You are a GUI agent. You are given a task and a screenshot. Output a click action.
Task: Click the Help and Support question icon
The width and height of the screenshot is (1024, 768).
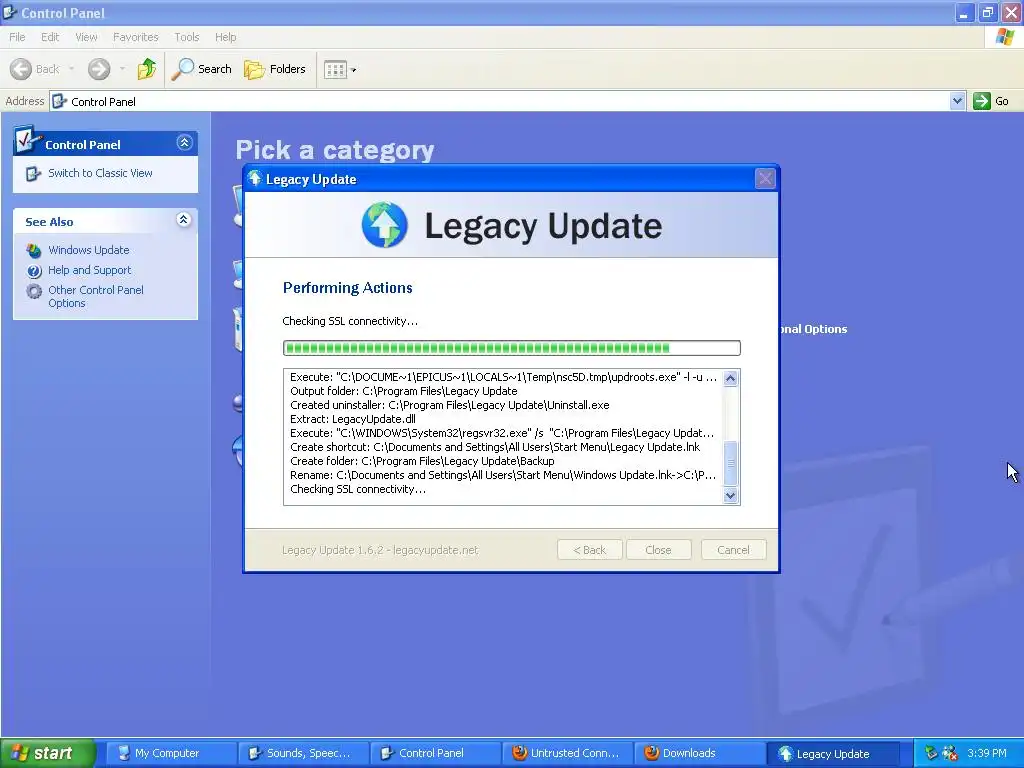tap(34, 270)
